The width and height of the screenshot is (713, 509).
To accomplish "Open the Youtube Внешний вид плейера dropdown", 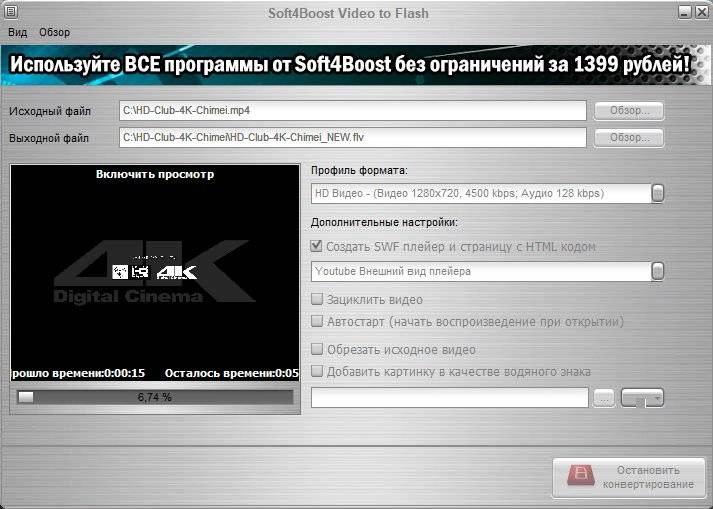I will pyautogui.click(x=487, y=272).
